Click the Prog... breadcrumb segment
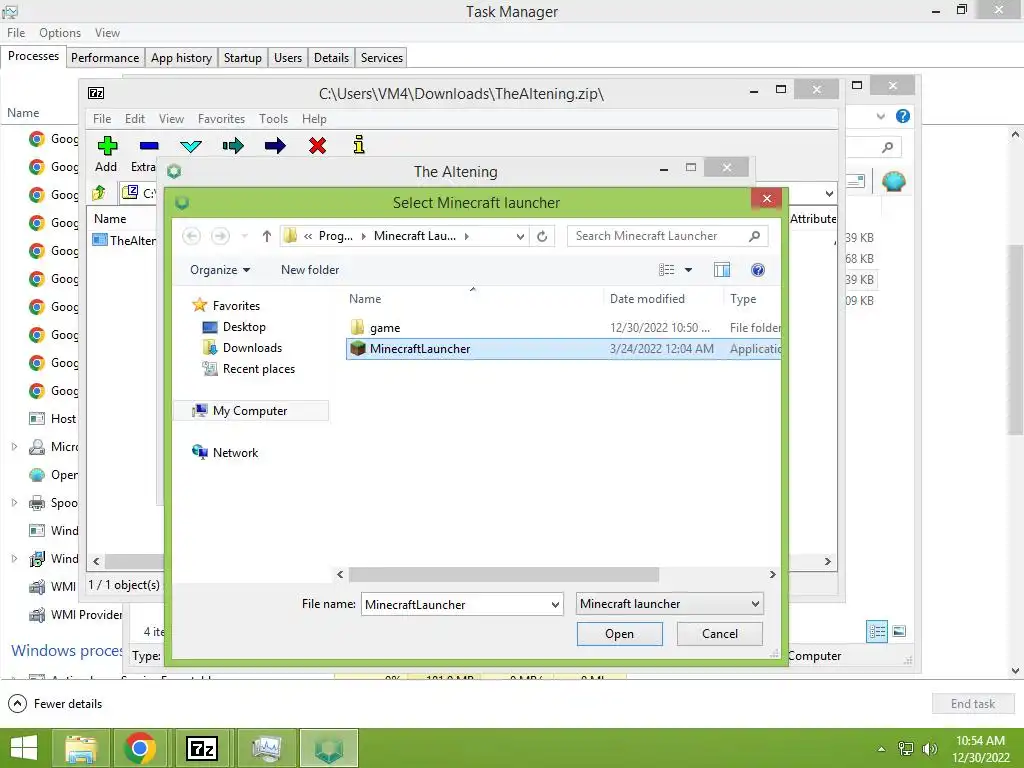The width and height of the screenshot is (1024, 768). 336,236
